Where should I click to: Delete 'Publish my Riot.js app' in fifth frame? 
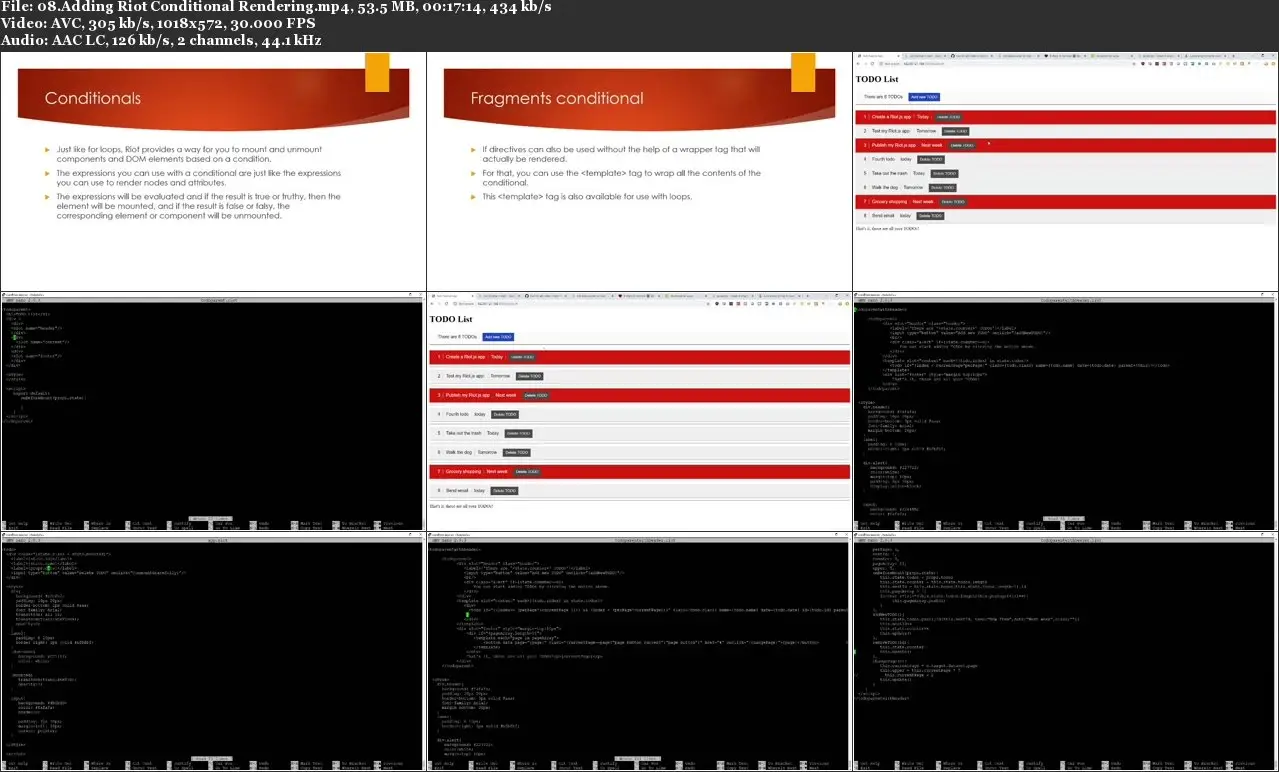pyautogui.click(x=537, y=395)
